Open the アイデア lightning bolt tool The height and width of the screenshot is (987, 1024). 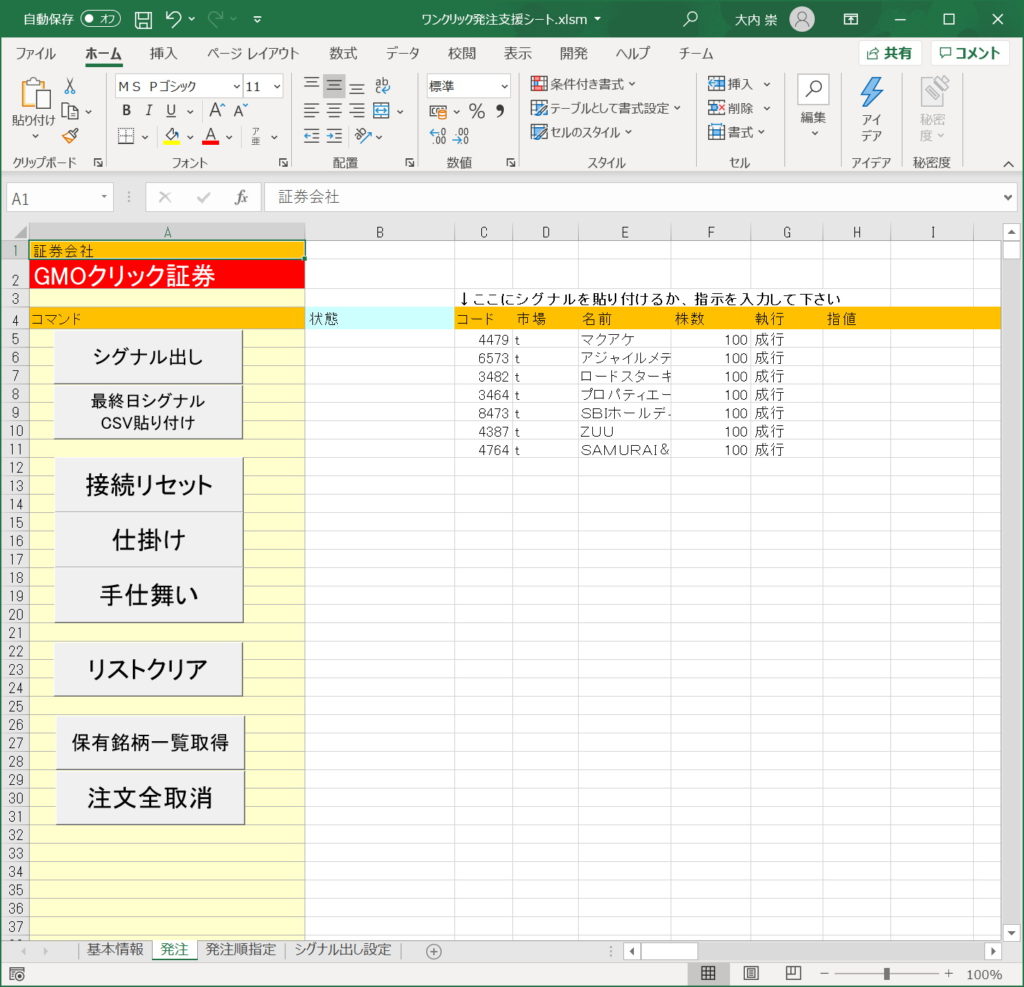click(x=871, y=109)
